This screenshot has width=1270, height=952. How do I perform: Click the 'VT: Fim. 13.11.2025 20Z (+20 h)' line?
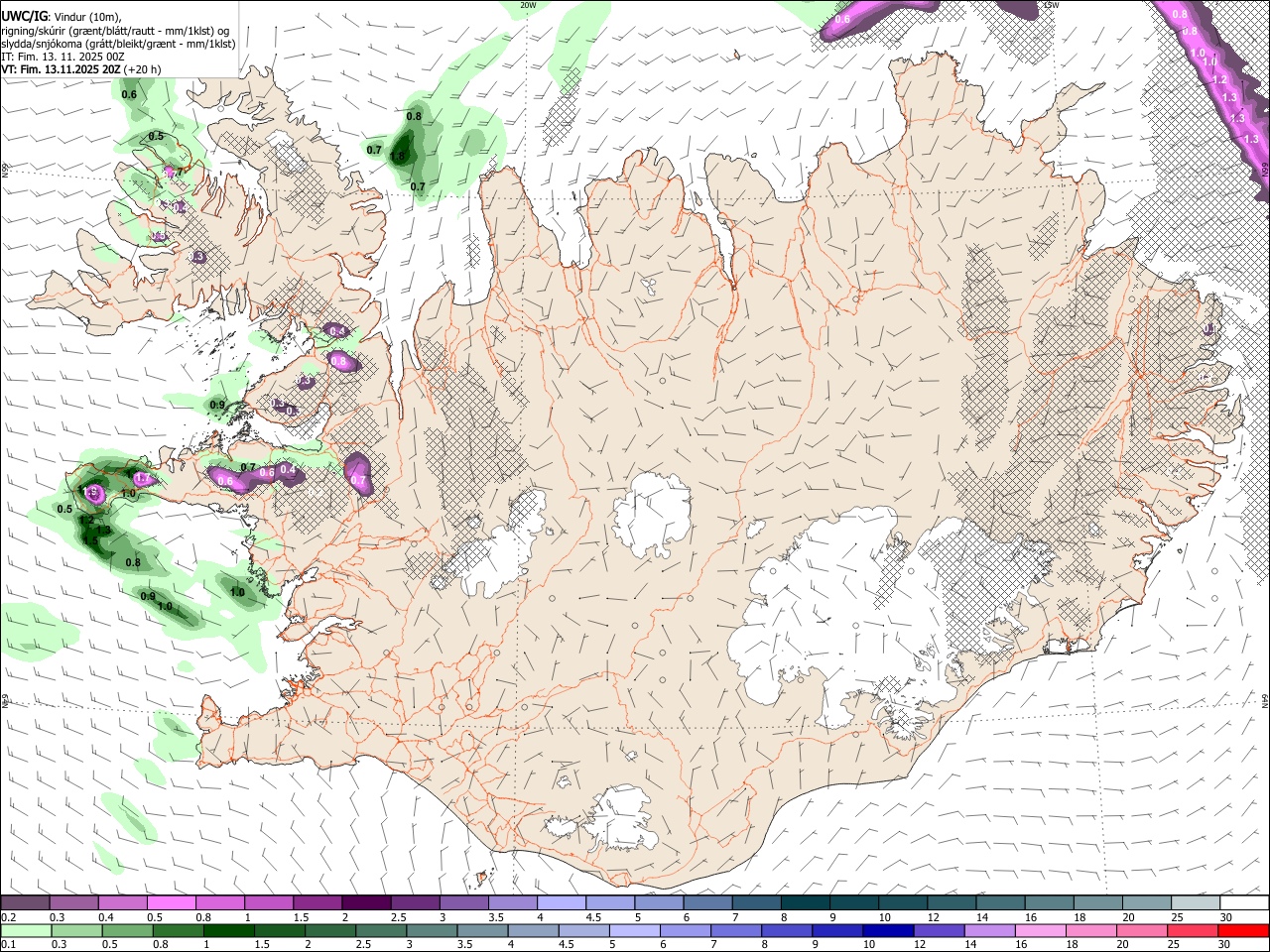pyautogui.click(x=81, y=69)
